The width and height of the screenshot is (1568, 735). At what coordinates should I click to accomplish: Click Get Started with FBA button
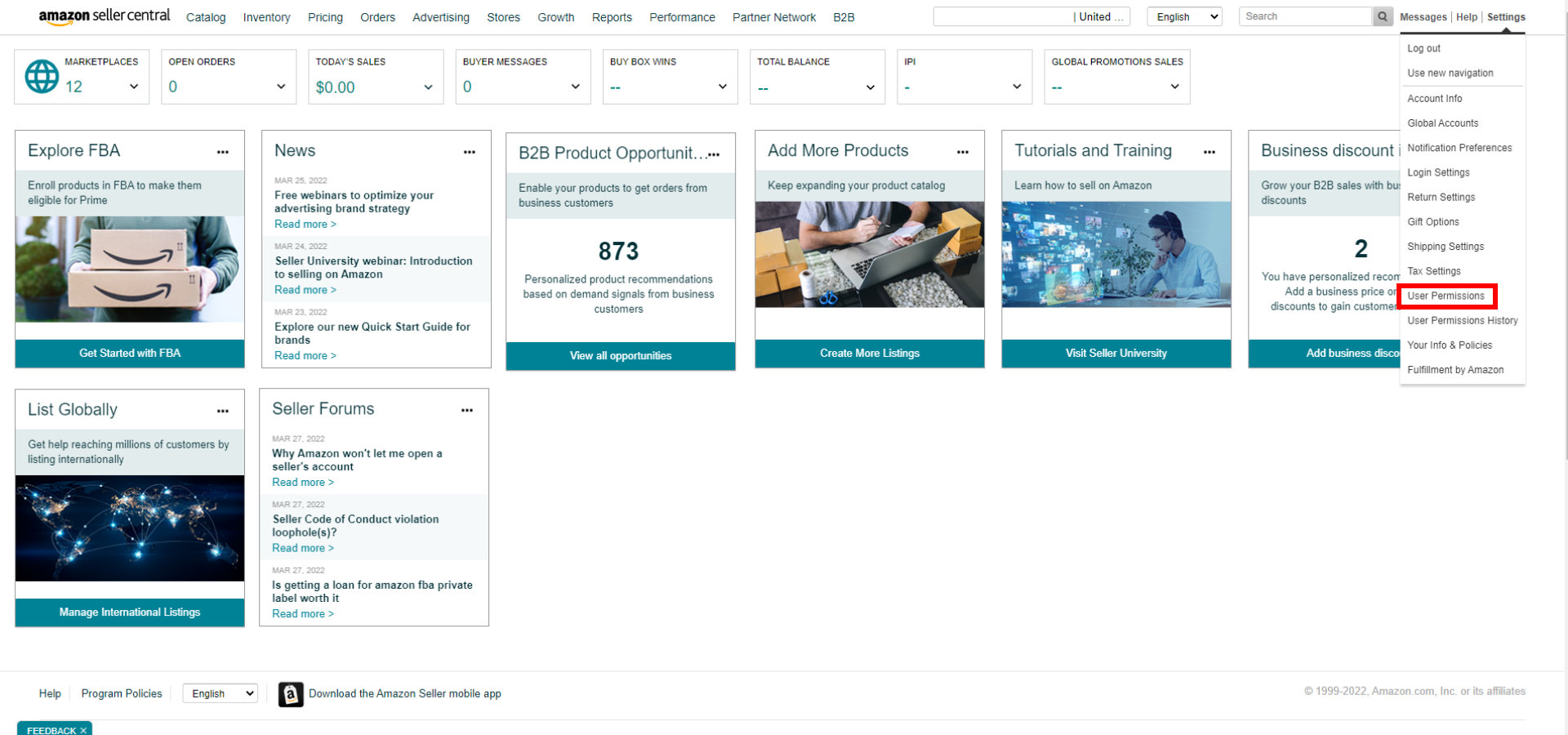pos(130,353)
